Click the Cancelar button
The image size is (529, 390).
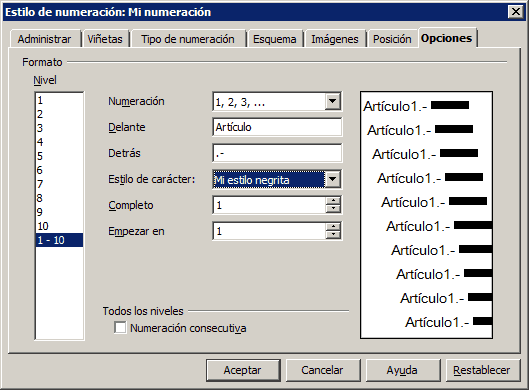pyautogui.click(x=323, y=370)
